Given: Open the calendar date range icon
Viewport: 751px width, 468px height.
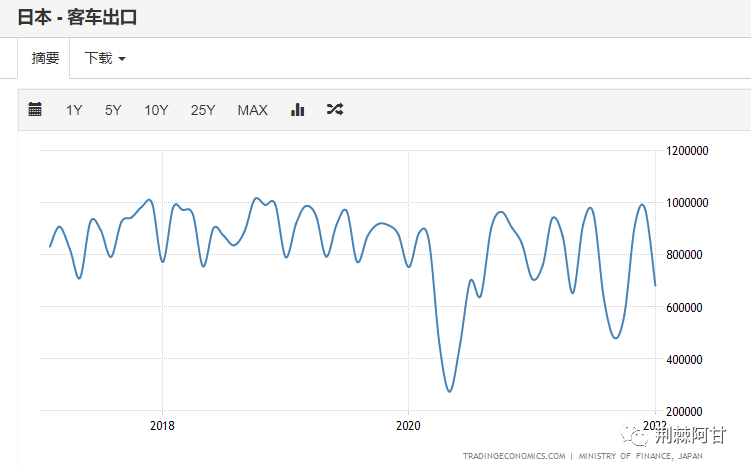Looking at the screenshot, I should (x=35, y=109).
